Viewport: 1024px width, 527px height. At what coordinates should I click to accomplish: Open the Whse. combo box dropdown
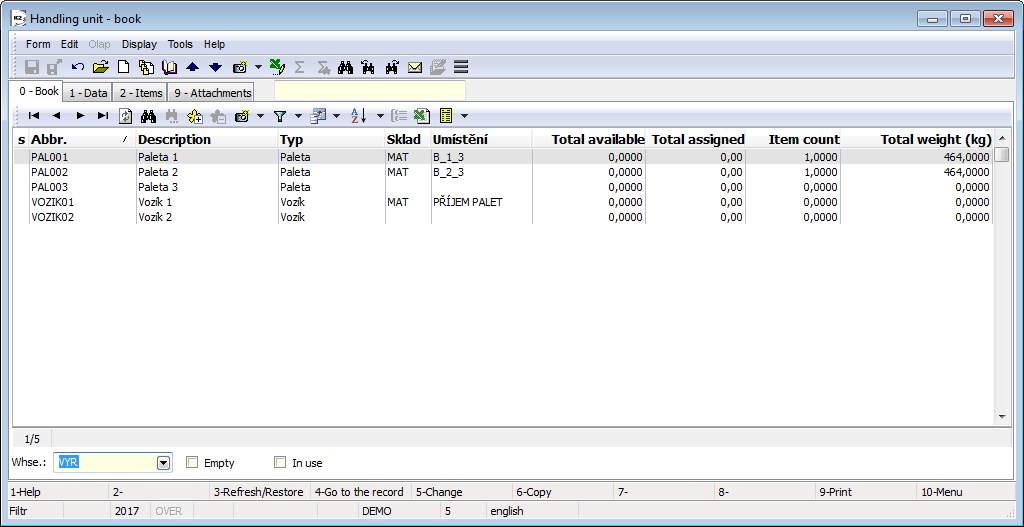pos(164,463)
